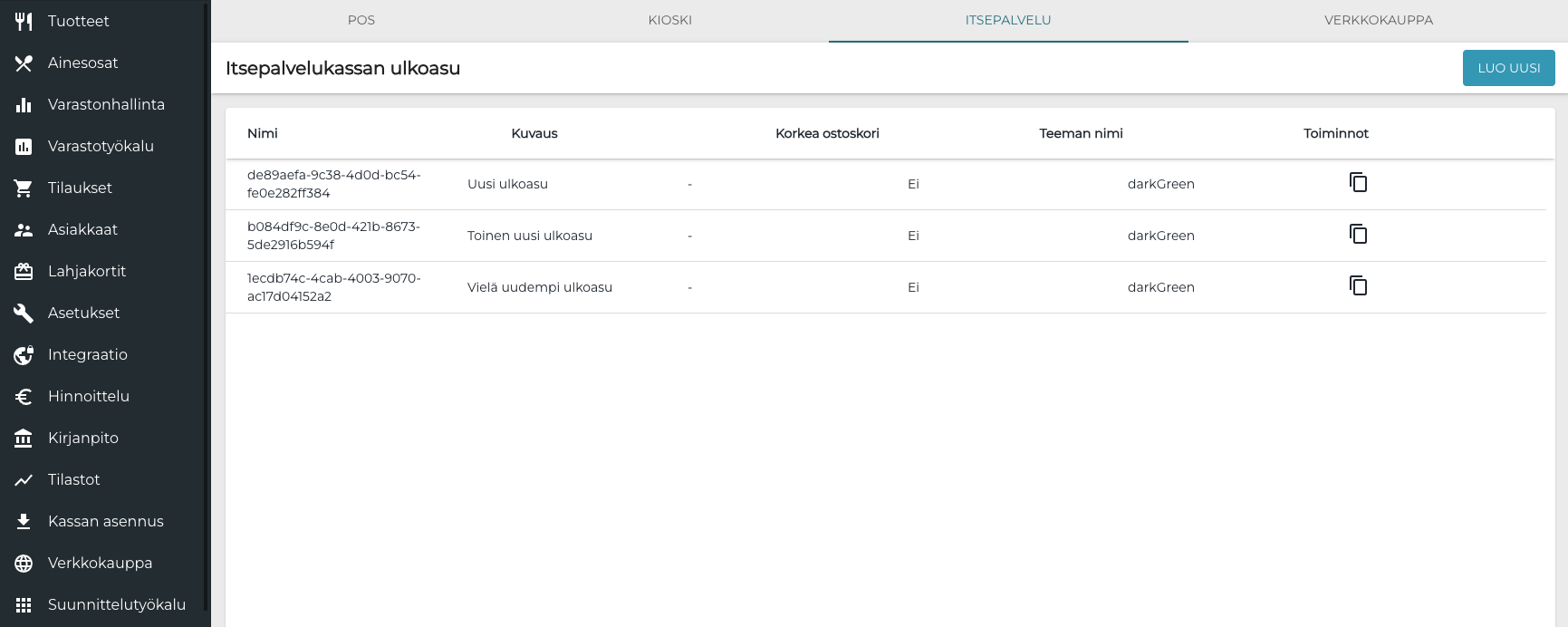Click the Verkkokauppa globe icon in sidebar
Viewport: 1568px width, 627px height.
24,563
